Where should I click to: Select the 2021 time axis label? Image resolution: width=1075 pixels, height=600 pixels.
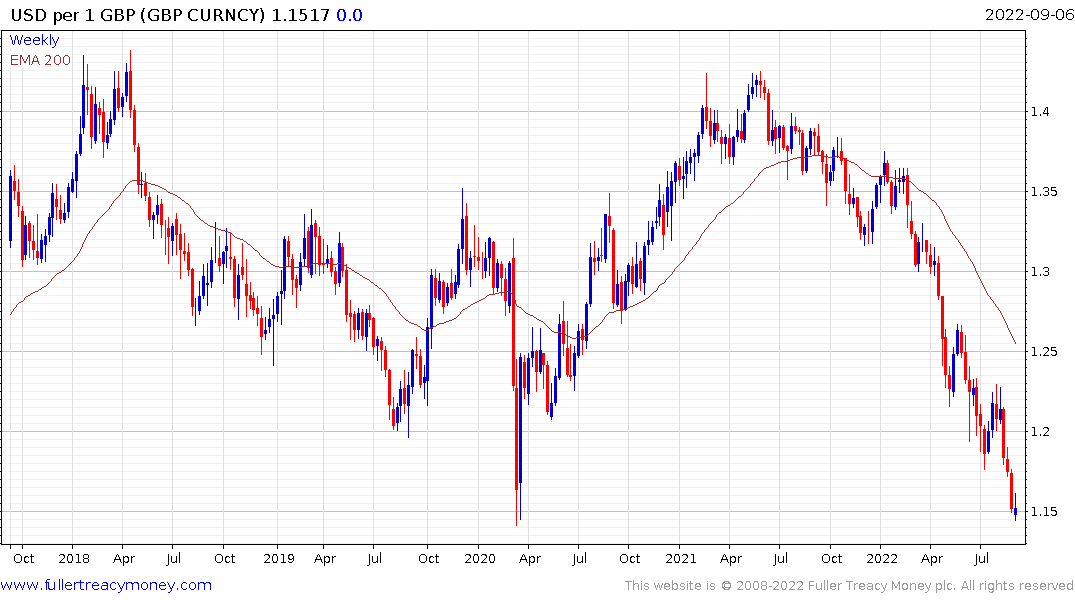coord(681,558)
